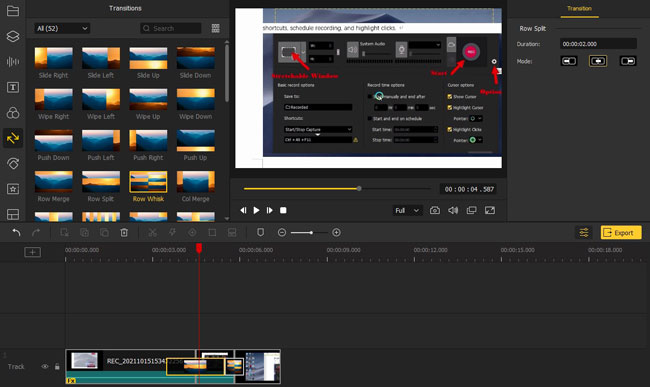This screenshot has width=650, height=387.
Task: Open the Text panel in sidebar
Action: 13,87
